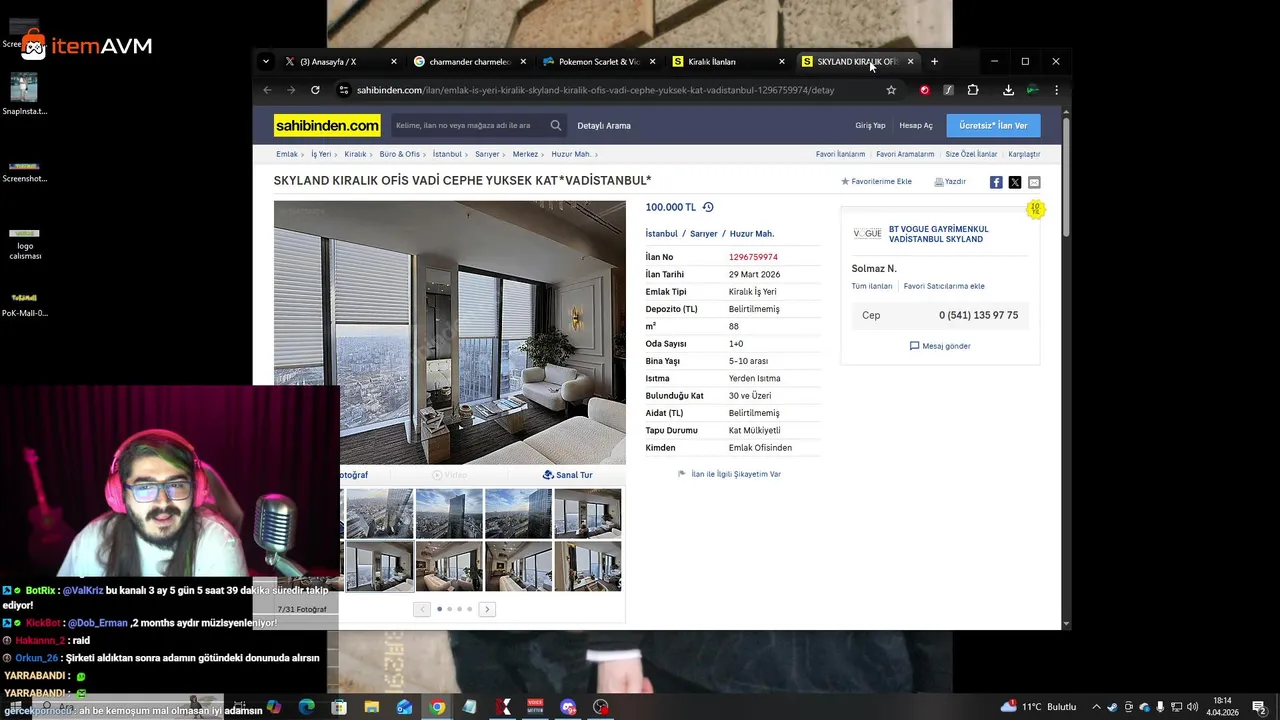Open the Chrome extensions puzzle icon
1280x720 pixels.
pyautogui.click(x=973, y=90)
